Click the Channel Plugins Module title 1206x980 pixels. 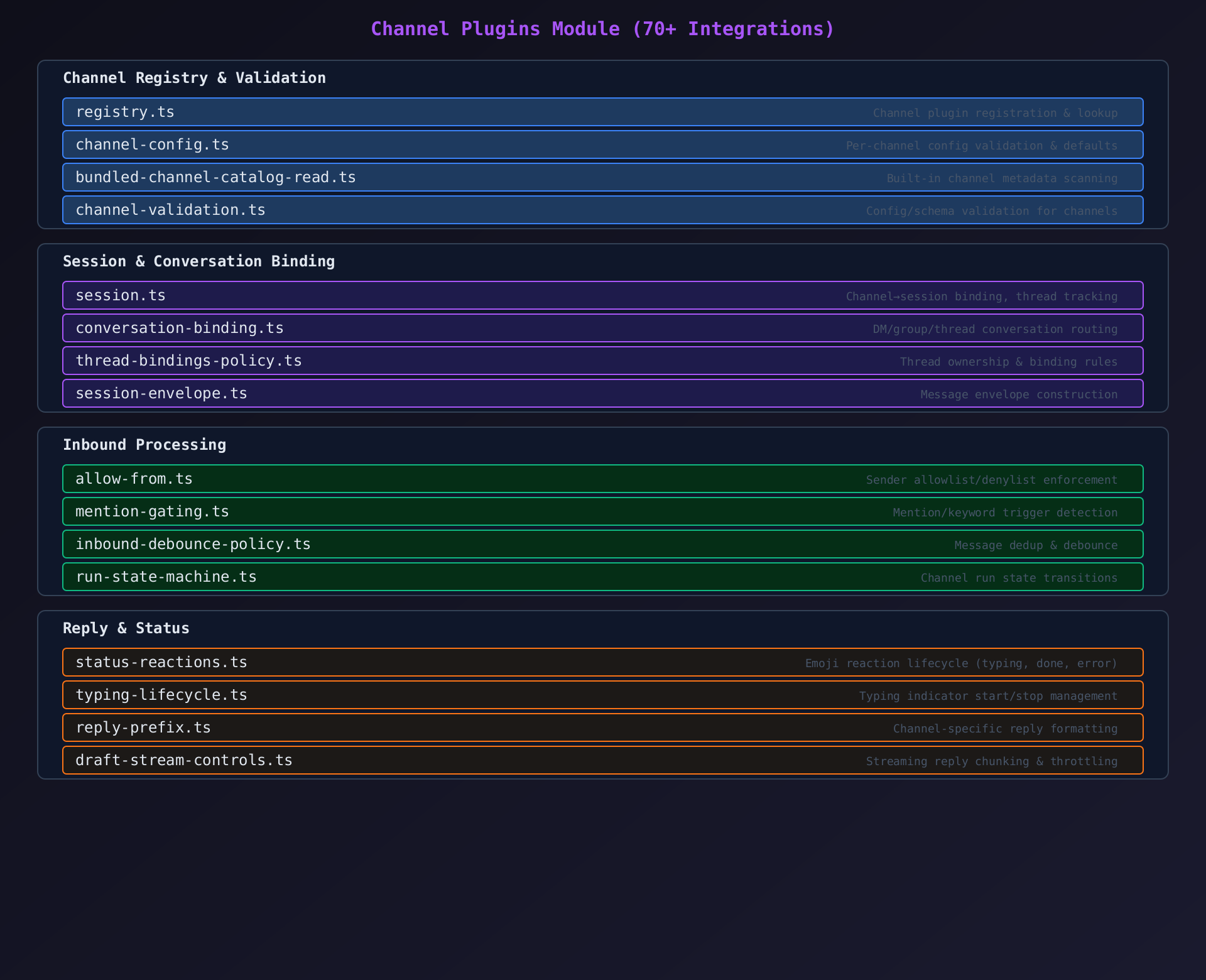tap(602, 29)
